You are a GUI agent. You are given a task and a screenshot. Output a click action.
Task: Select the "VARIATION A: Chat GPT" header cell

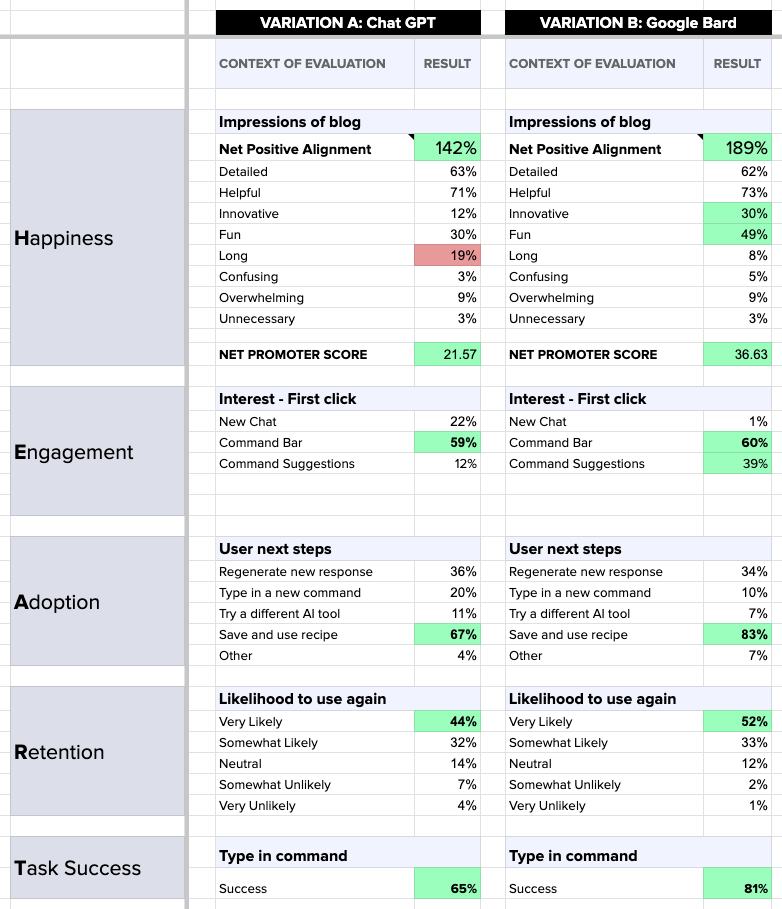347,23
